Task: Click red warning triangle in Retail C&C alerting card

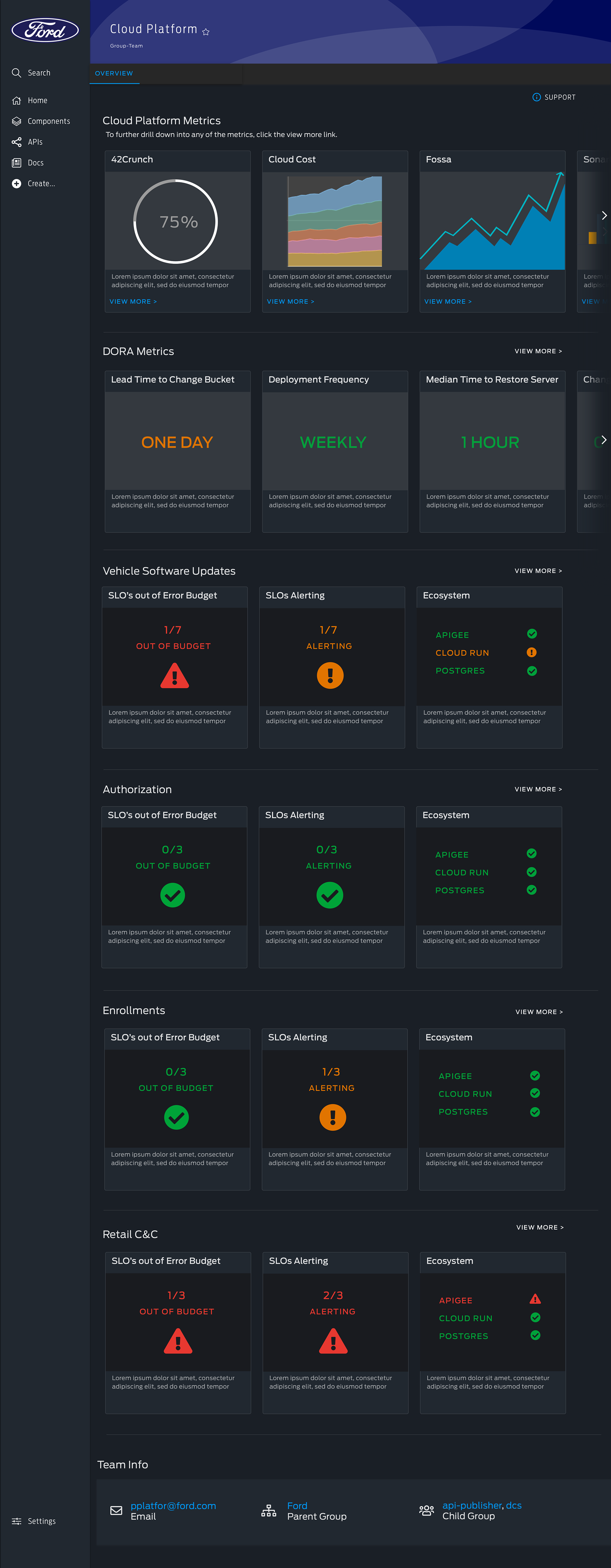Action: tap(333, 1341)
